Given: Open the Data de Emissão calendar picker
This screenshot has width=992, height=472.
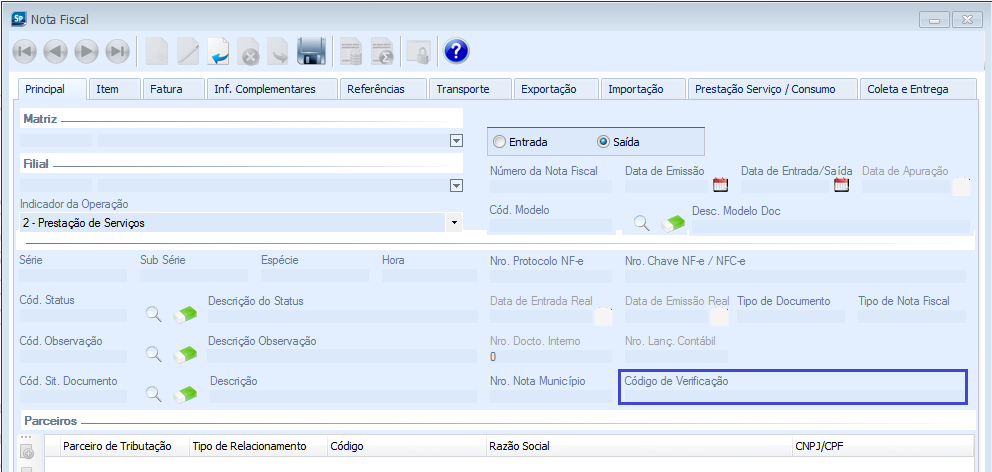Looking at the screenshot, I should [x=720, y=184].
